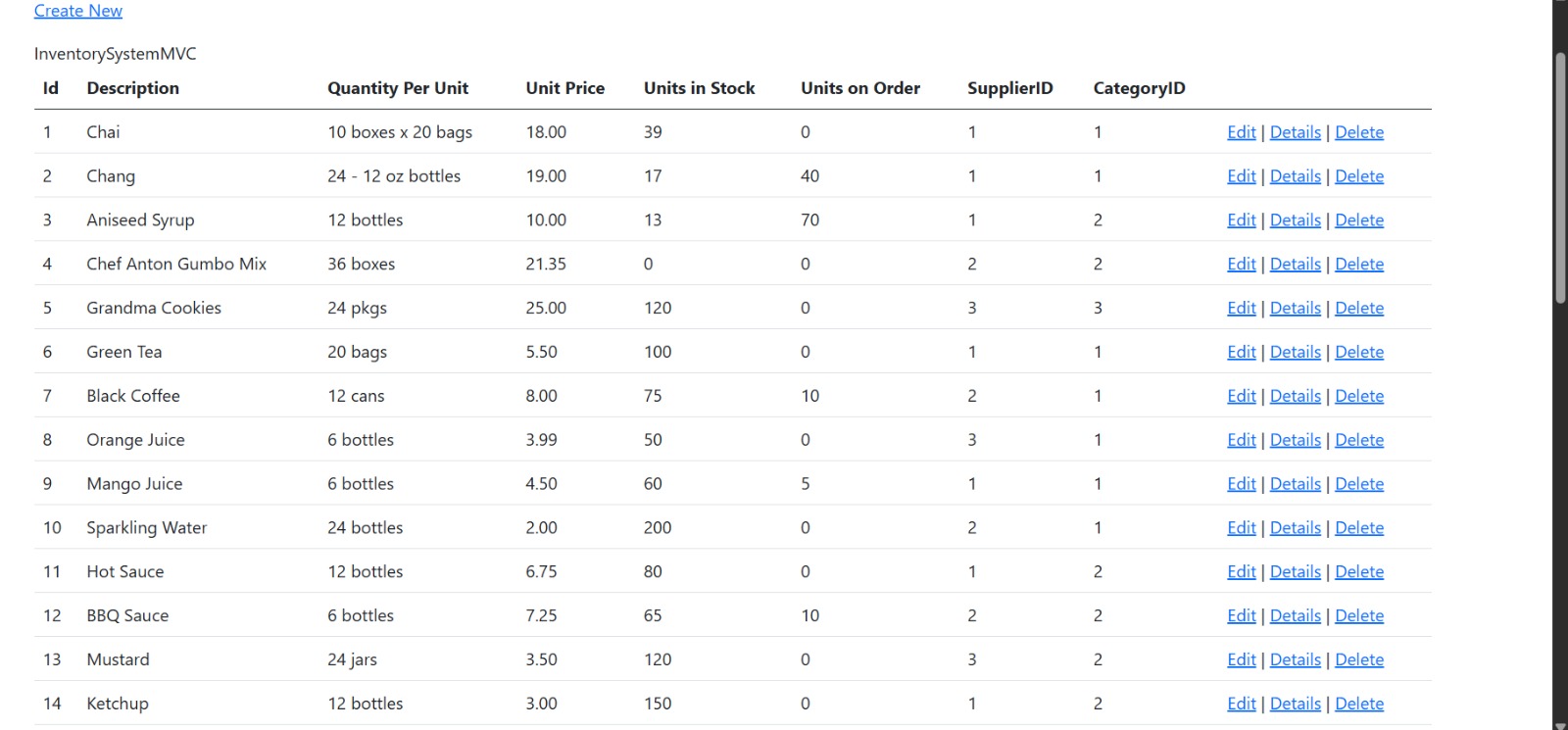Open Details for Grandma Cookies

(x=1295, y=307)
